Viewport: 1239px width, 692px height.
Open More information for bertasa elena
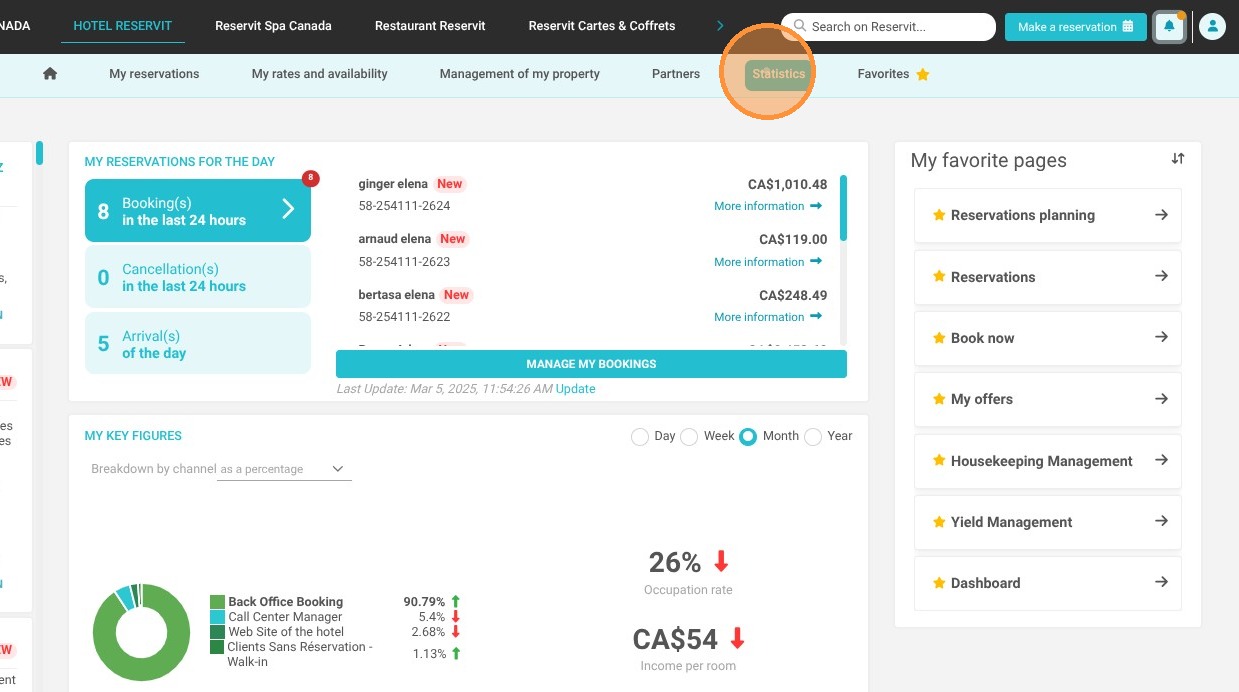coord(768,317)
